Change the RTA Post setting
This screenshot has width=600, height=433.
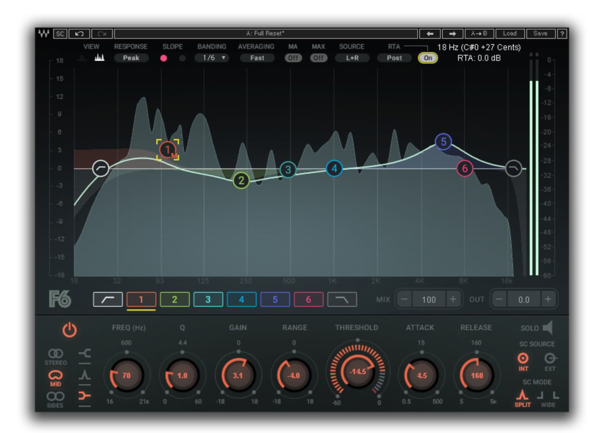tap(394, 58)
